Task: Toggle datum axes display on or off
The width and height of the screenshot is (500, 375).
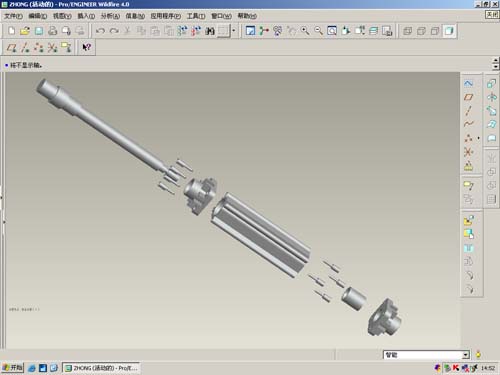Action: click(x=25, y=47)
